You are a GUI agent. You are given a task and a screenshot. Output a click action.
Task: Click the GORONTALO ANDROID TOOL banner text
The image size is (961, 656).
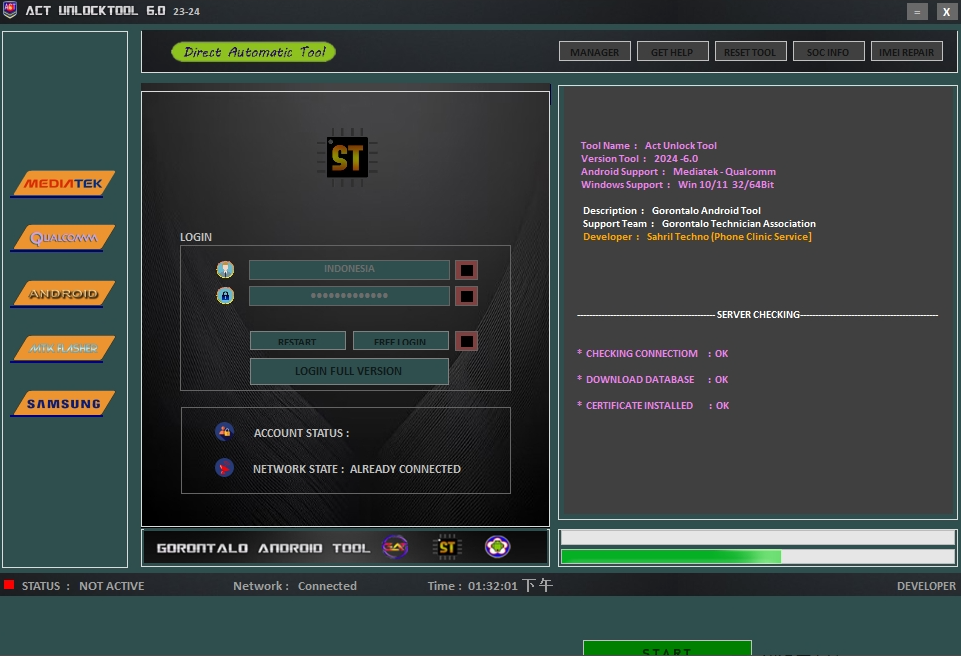pos(264,547)
